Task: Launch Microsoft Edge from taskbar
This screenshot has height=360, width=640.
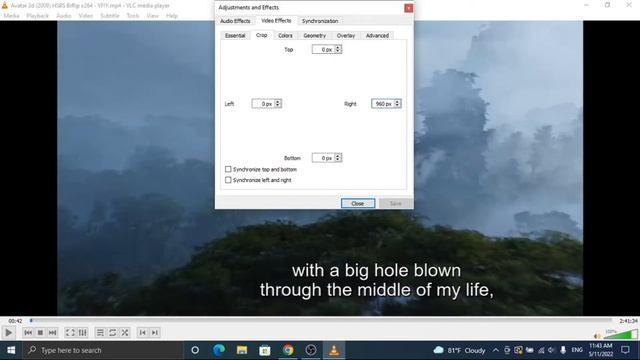Action: tap(219, 350)
